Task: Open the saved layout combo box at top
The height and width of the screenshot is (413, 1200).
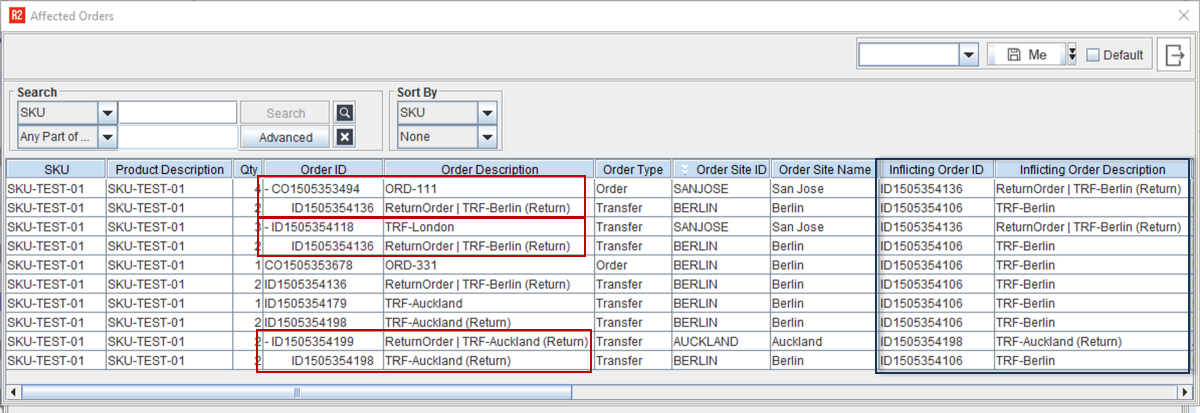Action: tap(968, 55)
